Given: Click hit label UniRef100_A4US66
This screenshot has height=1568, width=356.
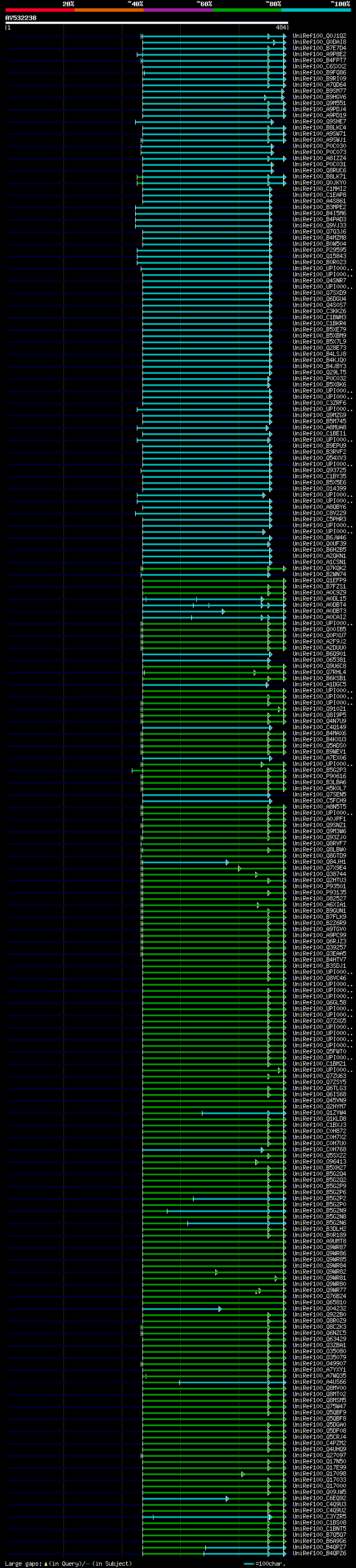Looking at the screenshot, I should 319,1382.
